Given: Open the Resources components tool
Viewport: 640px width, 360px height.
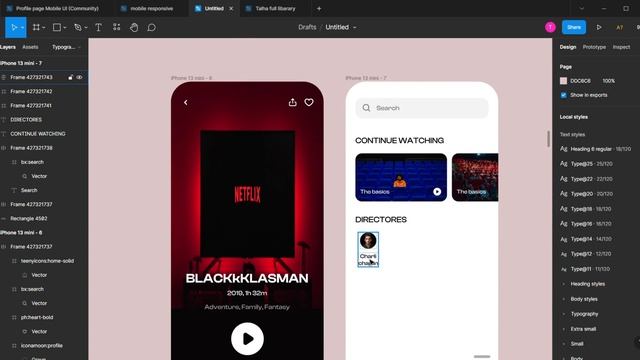Looking at the screenshot, I should point(116,27).
